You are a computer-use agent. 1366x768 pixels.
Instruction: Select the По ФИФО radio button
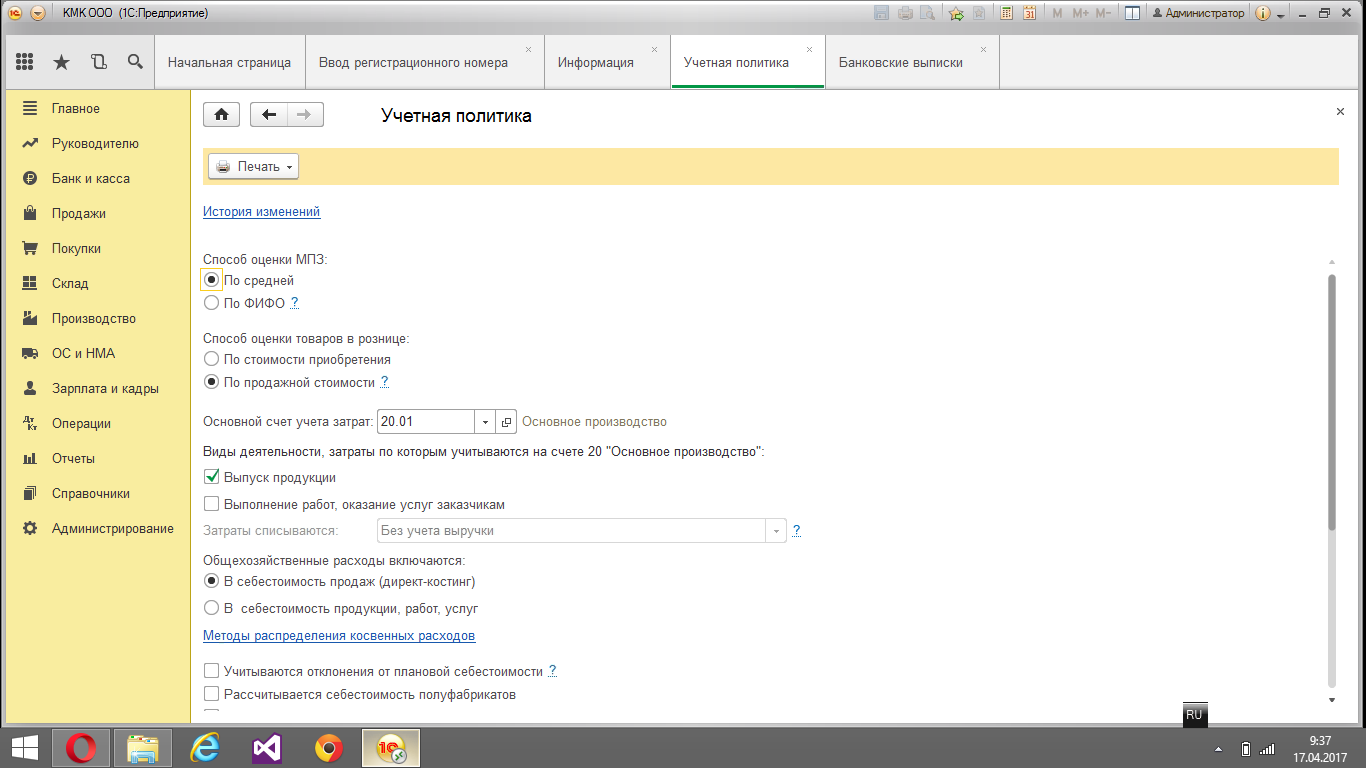pos(211,303)
